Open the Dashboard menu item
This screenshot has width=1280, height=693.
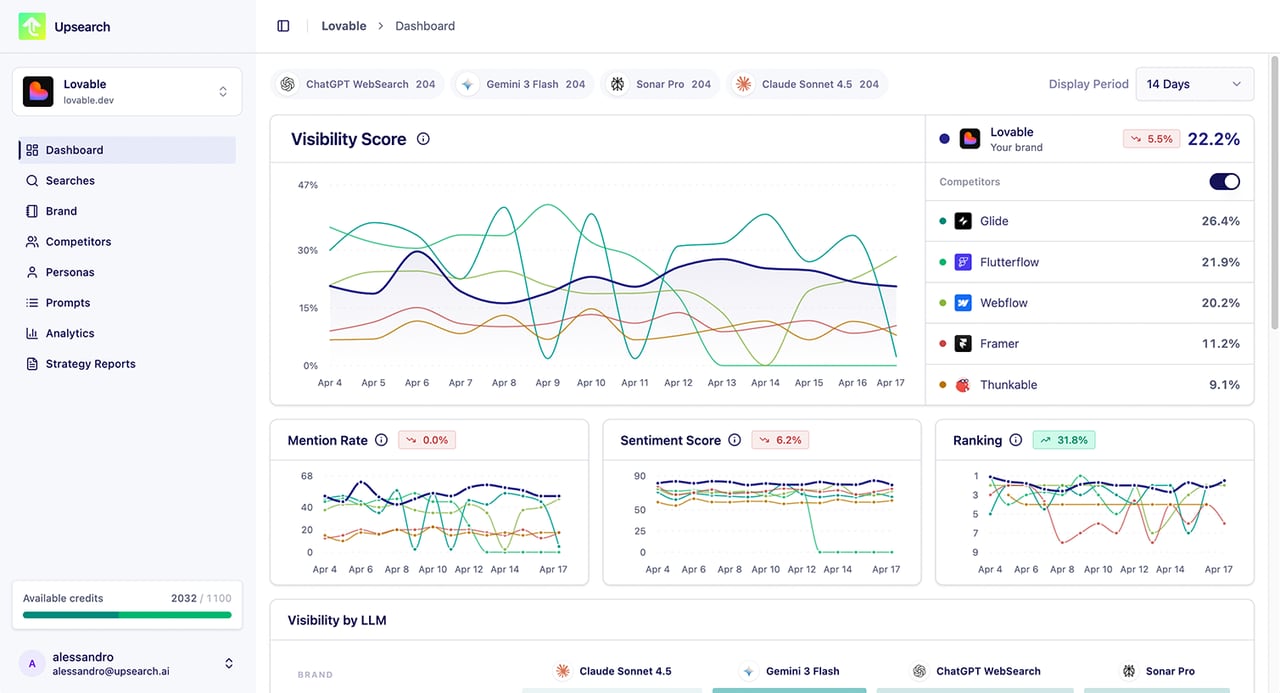(127, 150)
